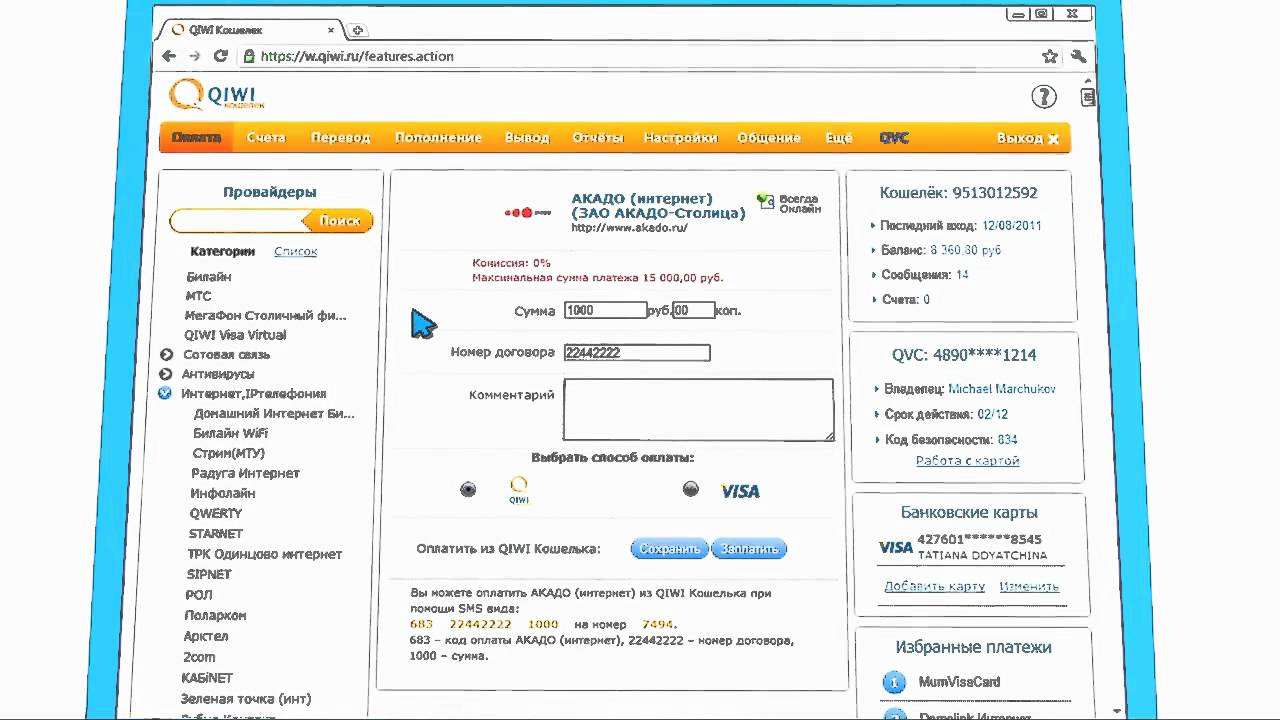
Task: Click the Всегда Онлайн badge icon
Action: tap(765, 201)
